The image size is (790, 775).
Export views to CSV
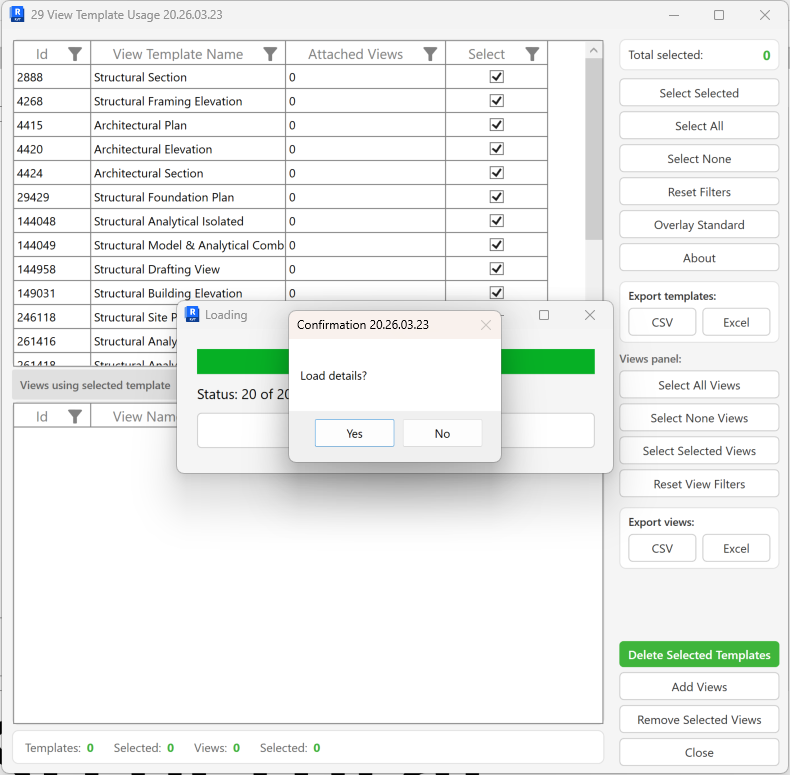click(662, 549)
